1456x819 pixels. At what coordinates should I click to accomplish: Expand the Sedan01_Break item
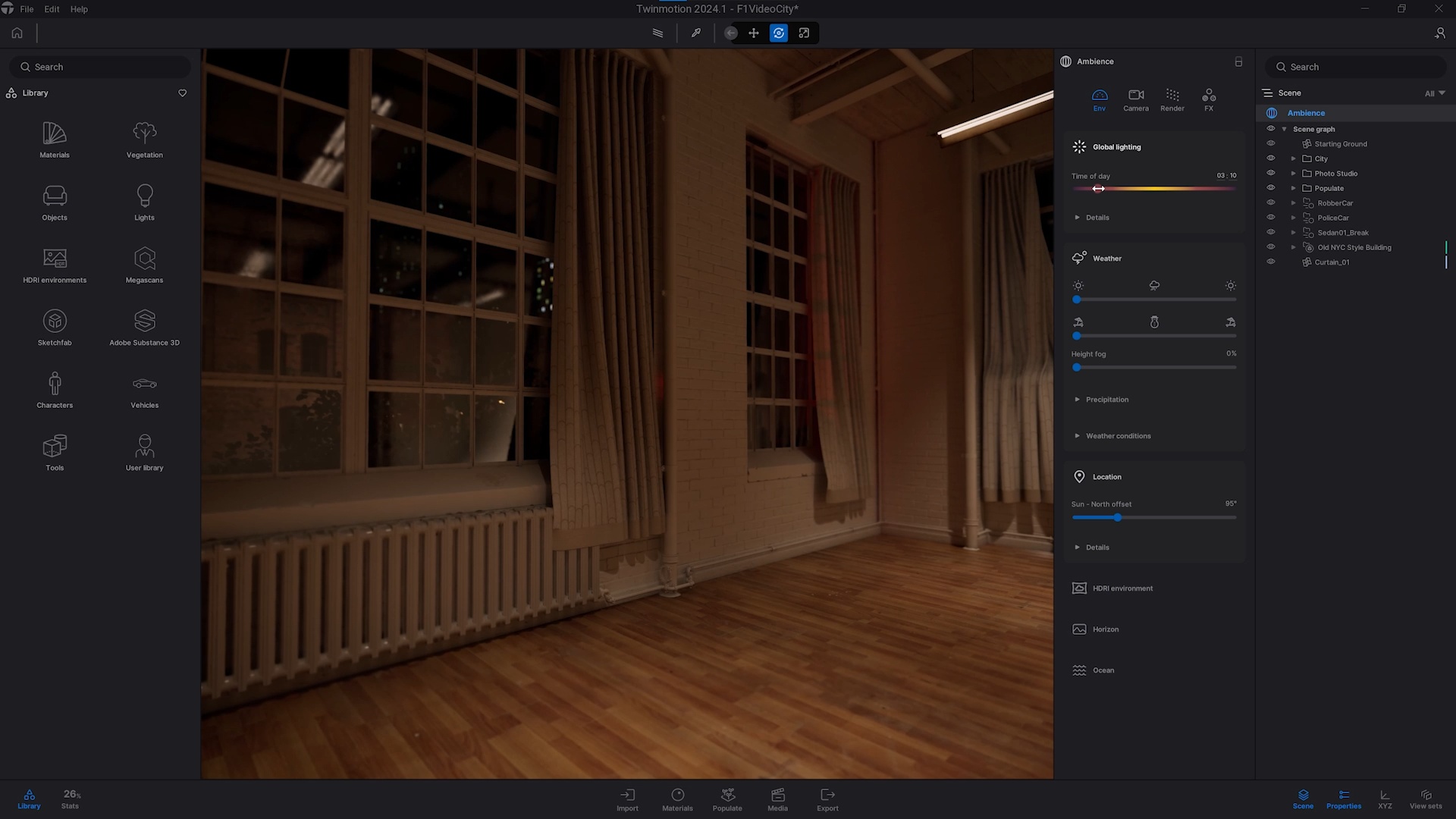click(x=1294, y=232)
